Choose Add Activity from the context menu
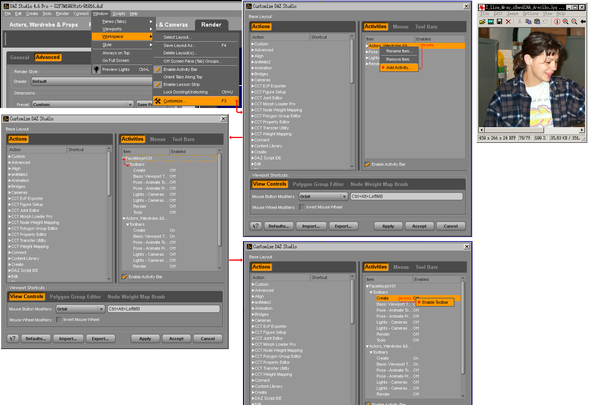This screenshot has height=405, width=600. (x=399, y=68)
